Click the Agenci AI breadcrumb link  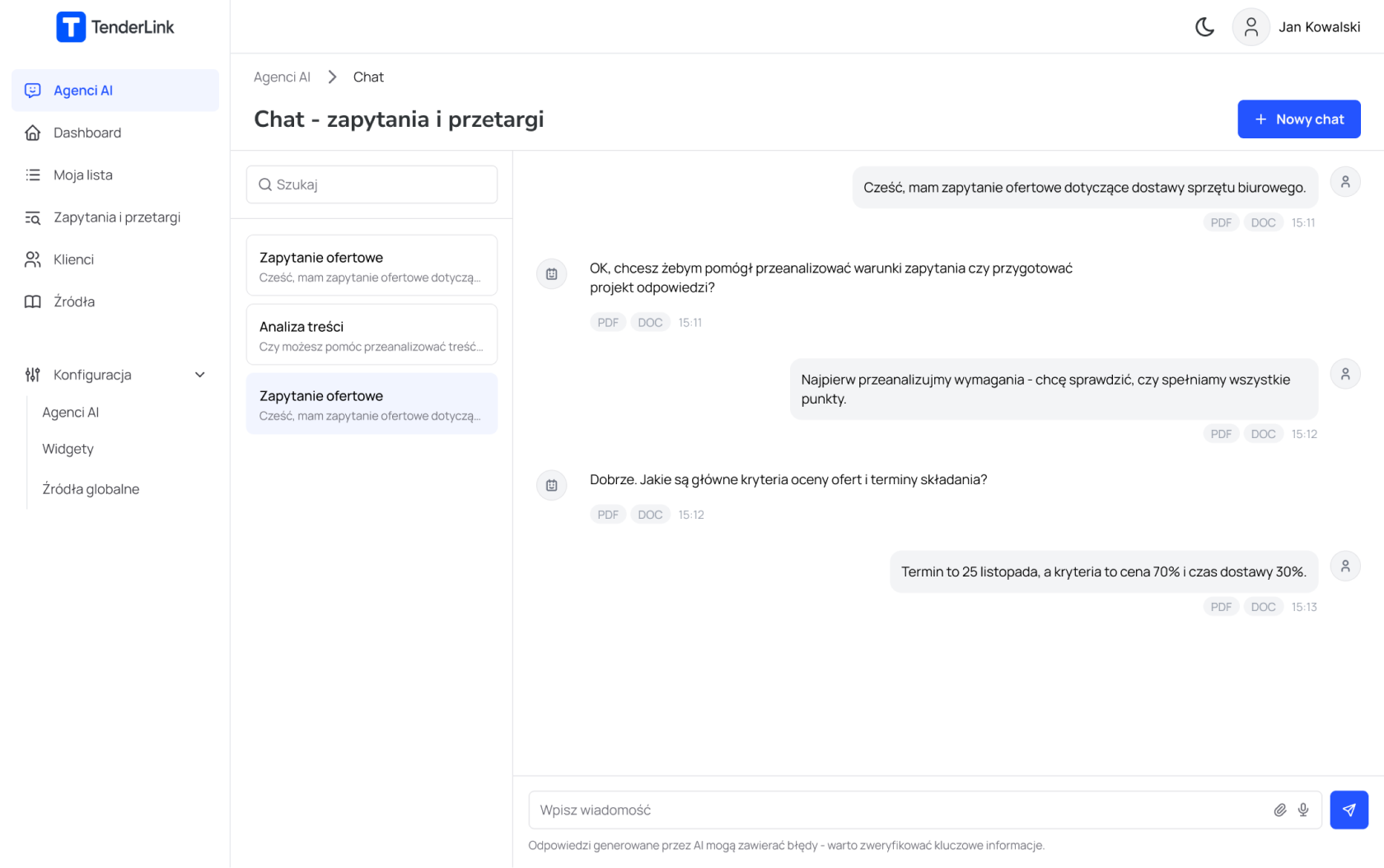tap(282, 77)
